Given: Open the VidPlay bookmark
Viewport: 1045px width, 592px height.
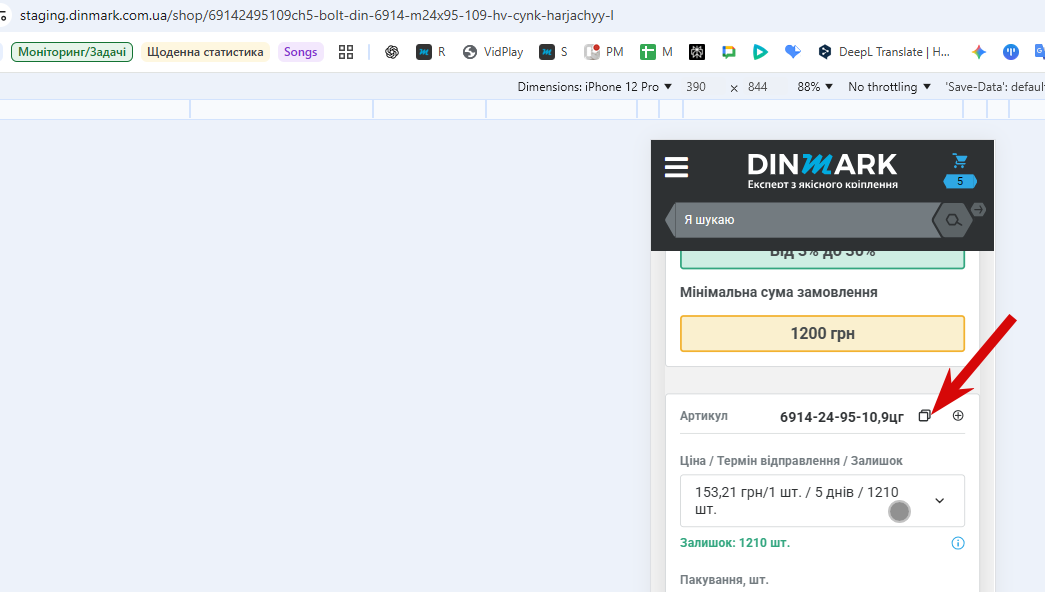Looking at the screenshot, I should (493, 52).
